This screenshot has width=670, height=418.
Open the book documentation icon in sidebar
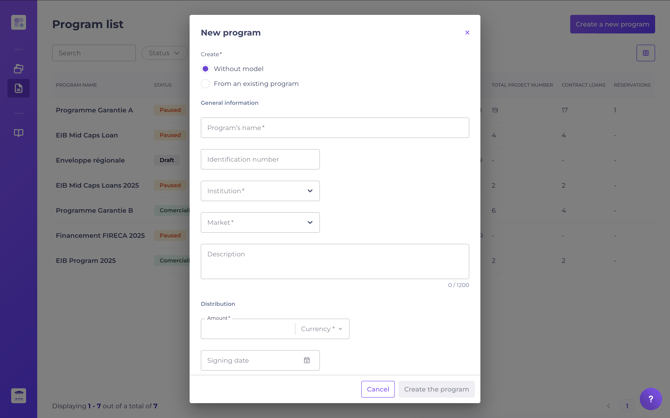tap(18, 133)
